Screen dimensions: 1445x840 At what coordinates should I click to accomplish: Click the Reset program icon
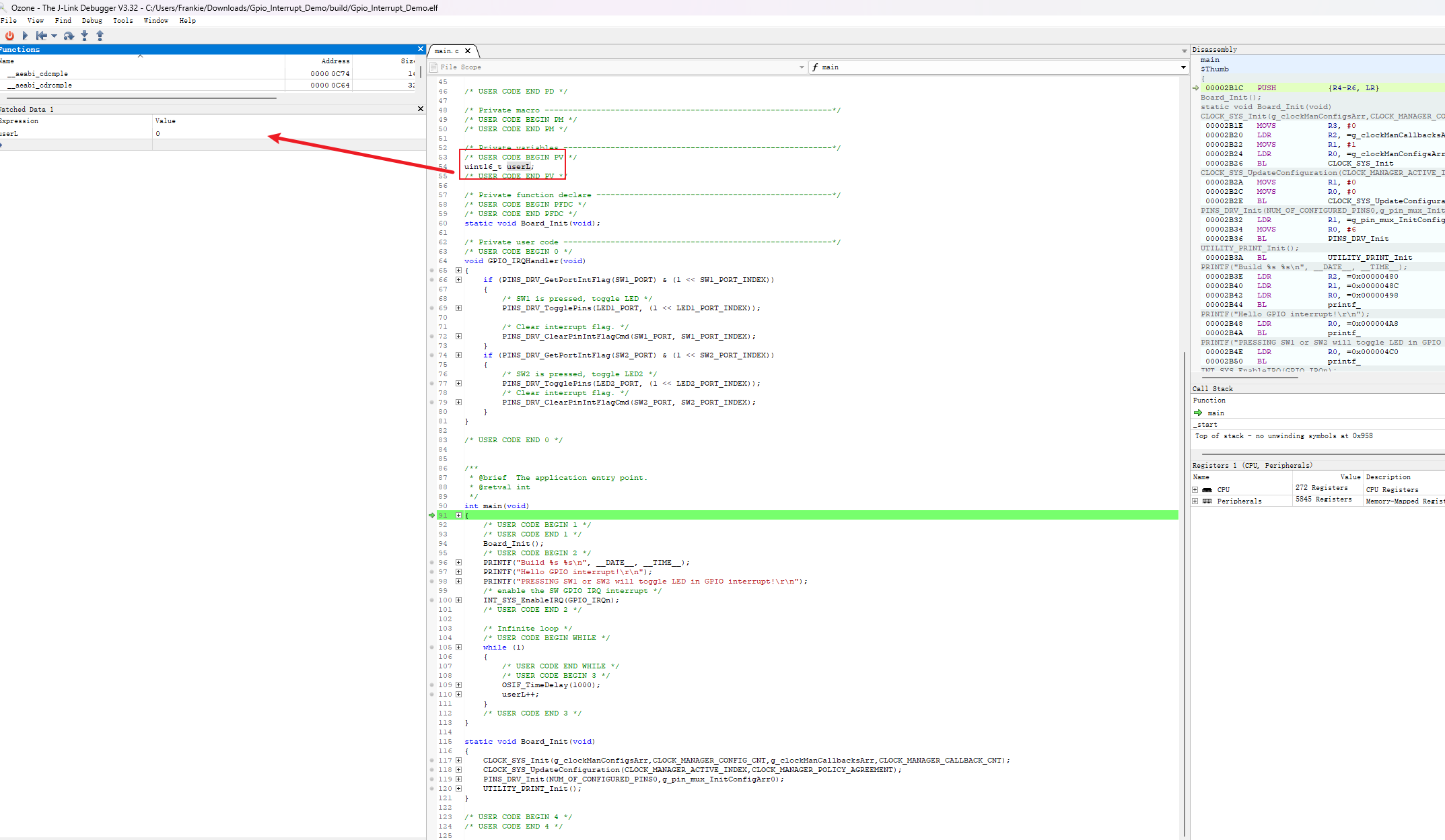click(x=42, y=36)
